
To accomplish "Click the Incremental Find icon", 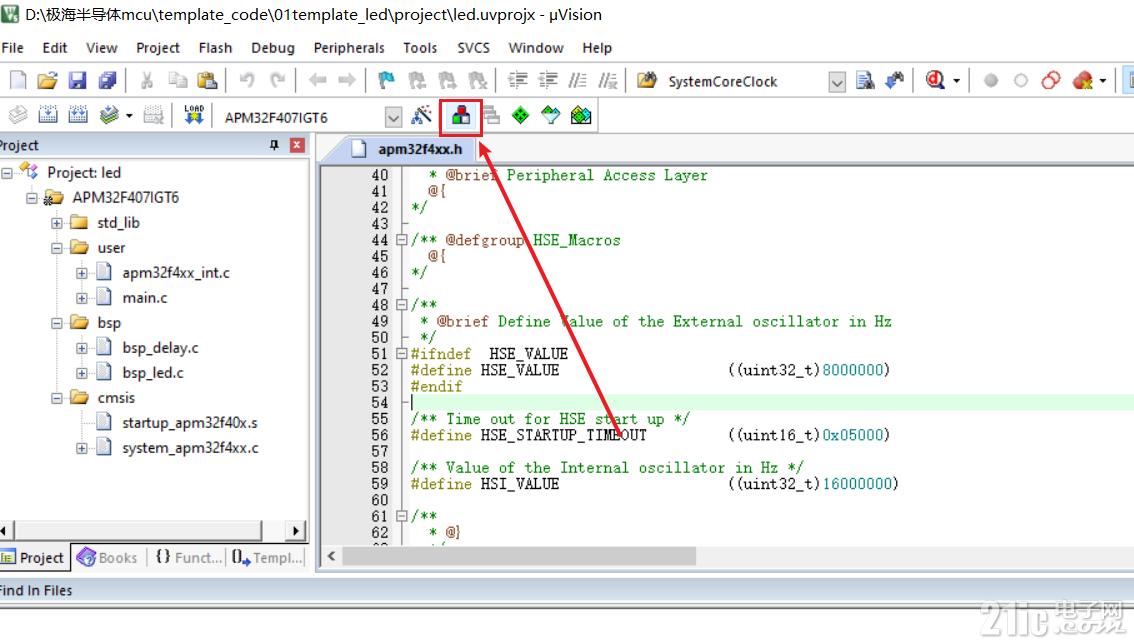I will click(895, 80).
